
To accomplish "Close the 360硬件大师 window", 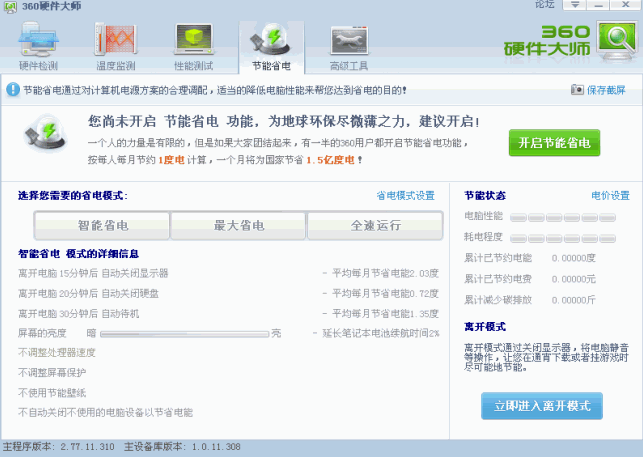I will tap(625, 5).
